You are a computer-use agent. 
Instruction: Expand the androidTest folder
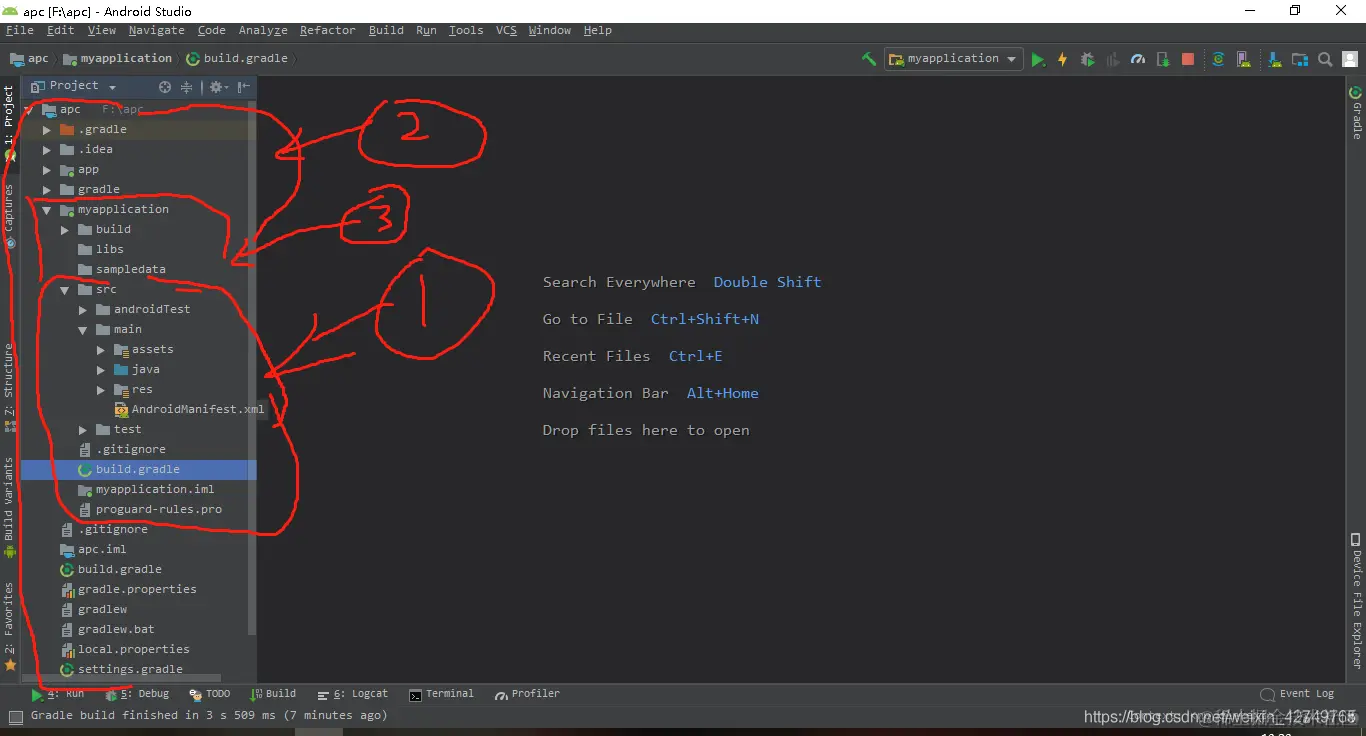(83, 310)
